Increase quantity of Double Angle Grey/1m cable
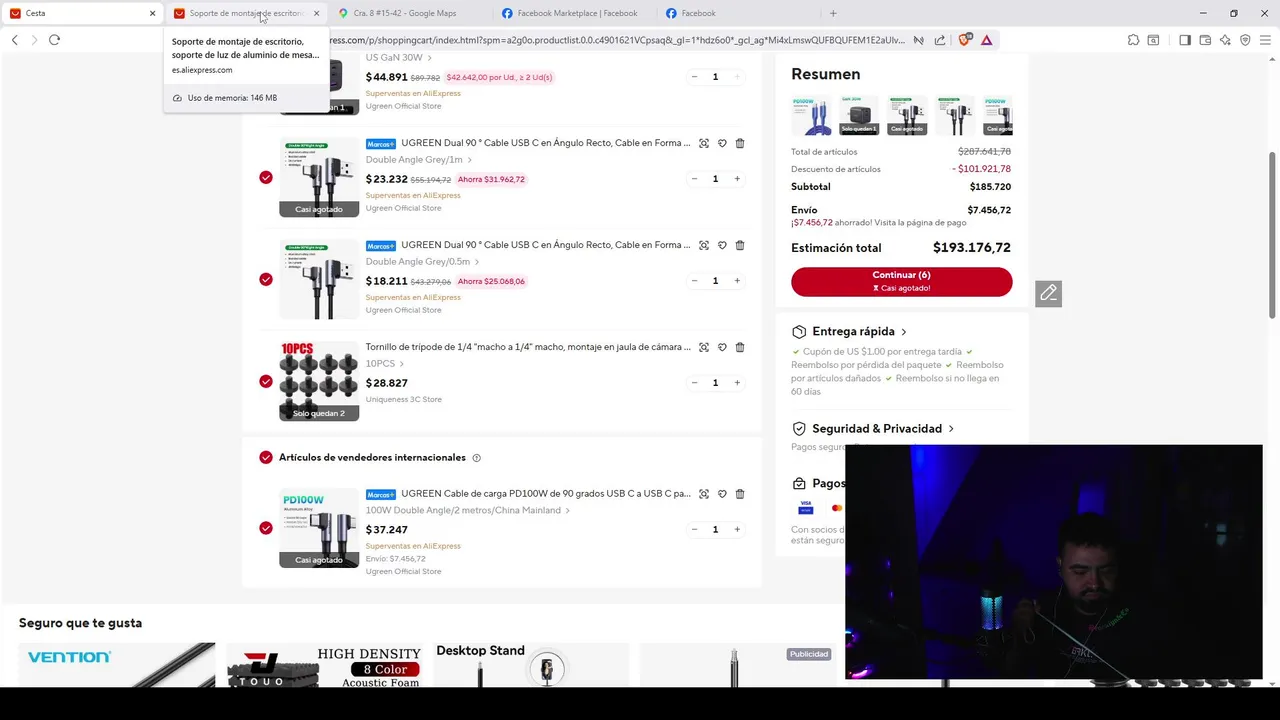 click(x=737, y=179)
